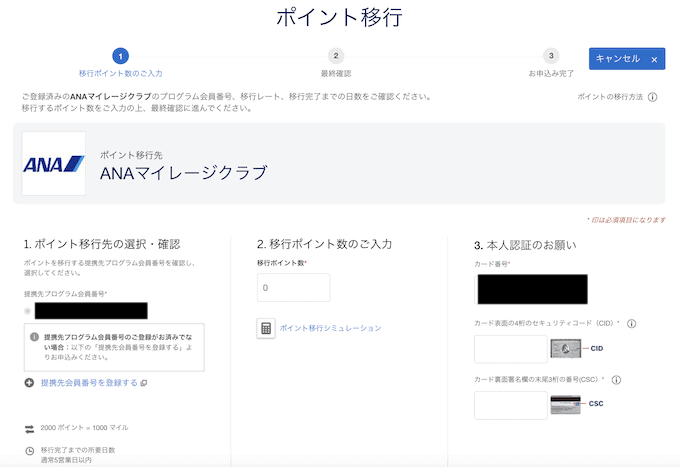Click external link icon after 登録する
Viewport: 680px width, 467px height.
click(144, 383)
